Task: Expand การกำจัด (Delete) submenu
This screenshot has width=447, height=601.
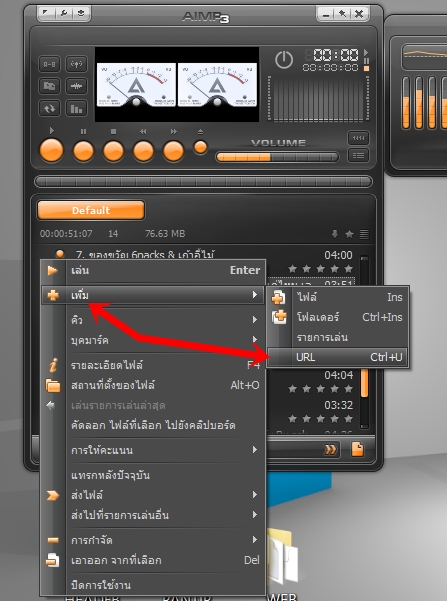Action: (153, 540)
